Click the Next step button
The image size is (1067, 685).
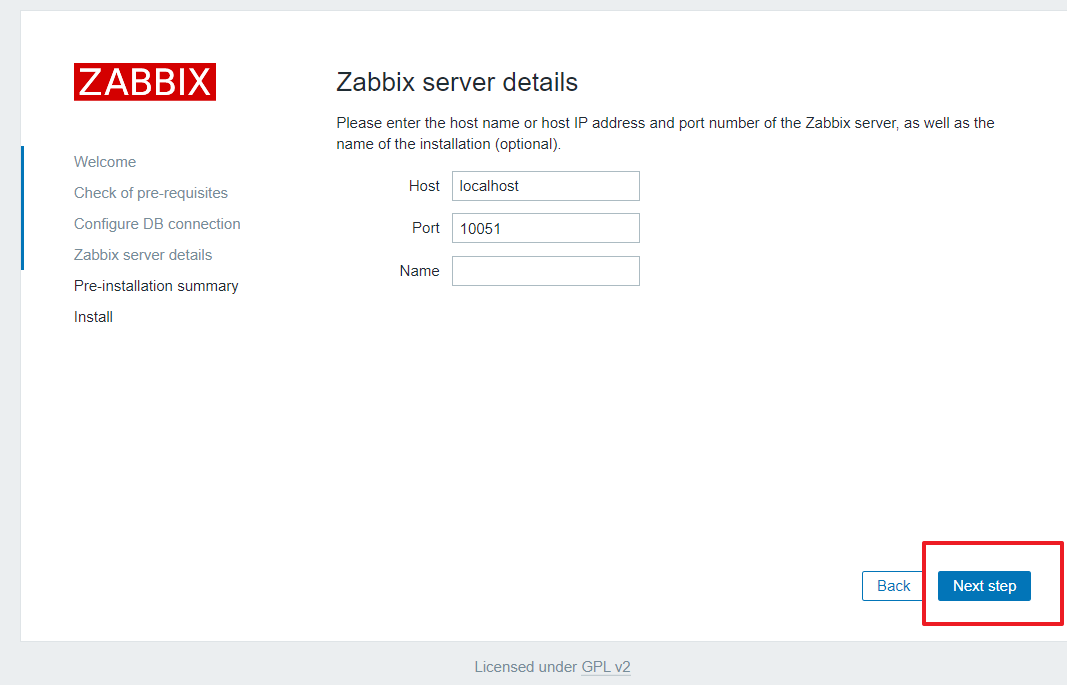point(984,586)
